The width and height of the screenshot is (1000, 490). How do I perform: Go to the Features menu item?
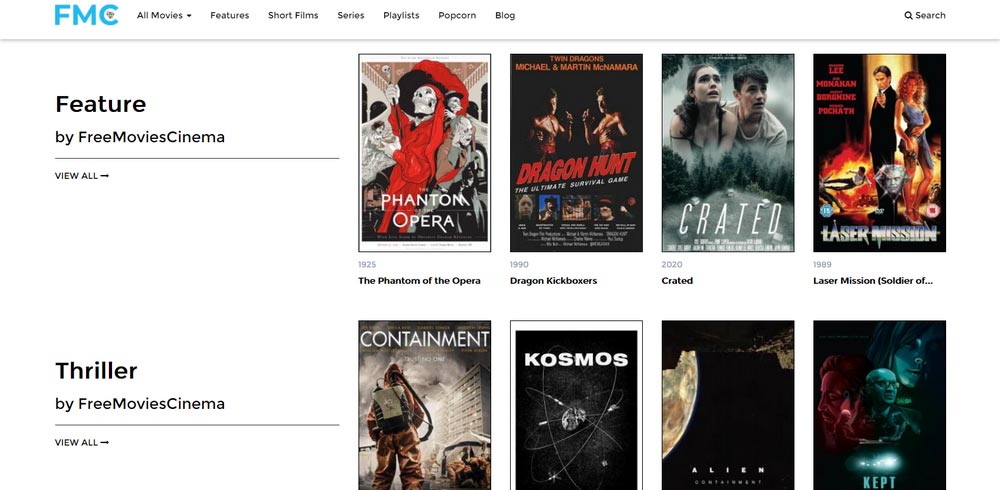click(x=230, y=15)
